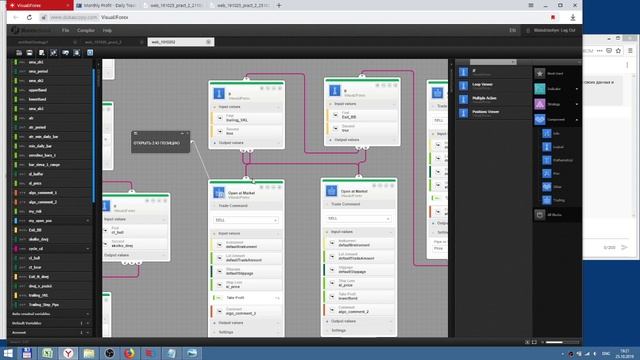Go back in the browser
The width and height of the screenshot is (640, 360).
16,18
